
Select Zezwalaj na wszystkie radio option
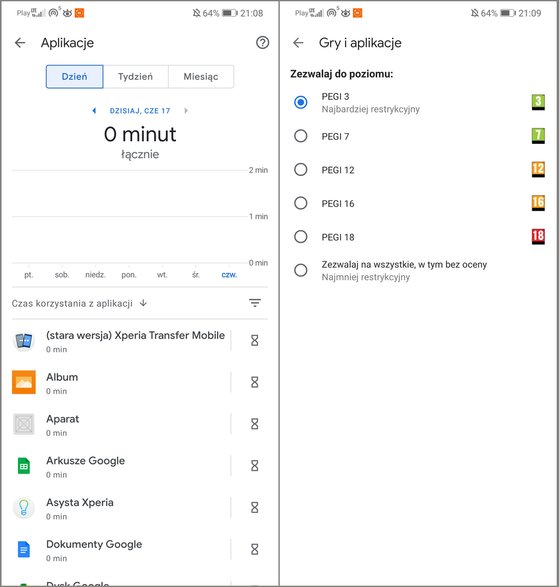point(301,270)
